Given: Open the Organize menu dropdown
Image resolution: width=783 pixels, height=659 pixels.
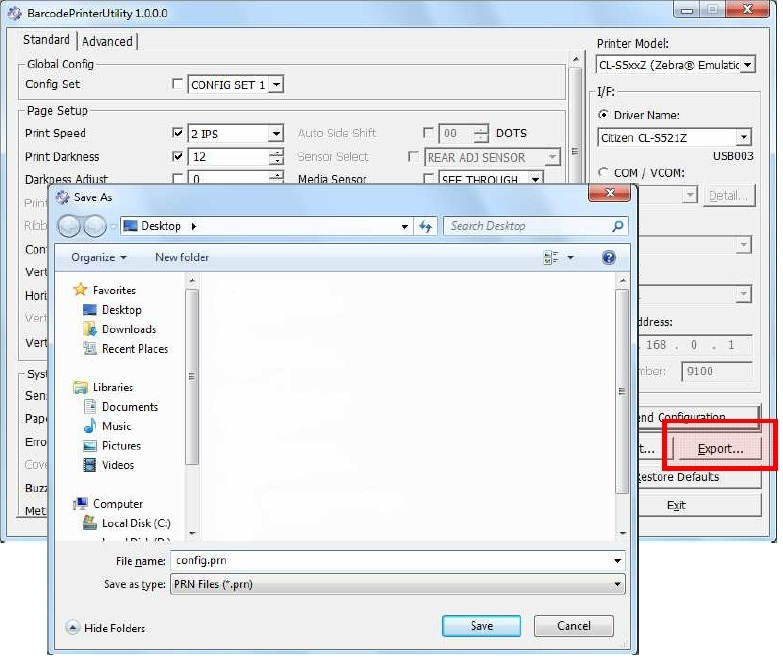Looking at the screenshot, I should (99, 257).
